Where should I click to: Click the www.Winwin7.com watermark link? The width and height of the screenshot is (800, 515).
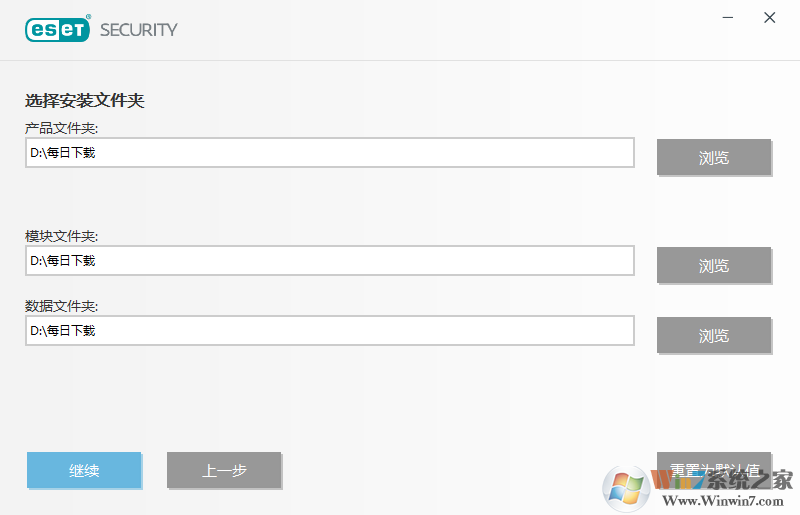pos(722,499)
